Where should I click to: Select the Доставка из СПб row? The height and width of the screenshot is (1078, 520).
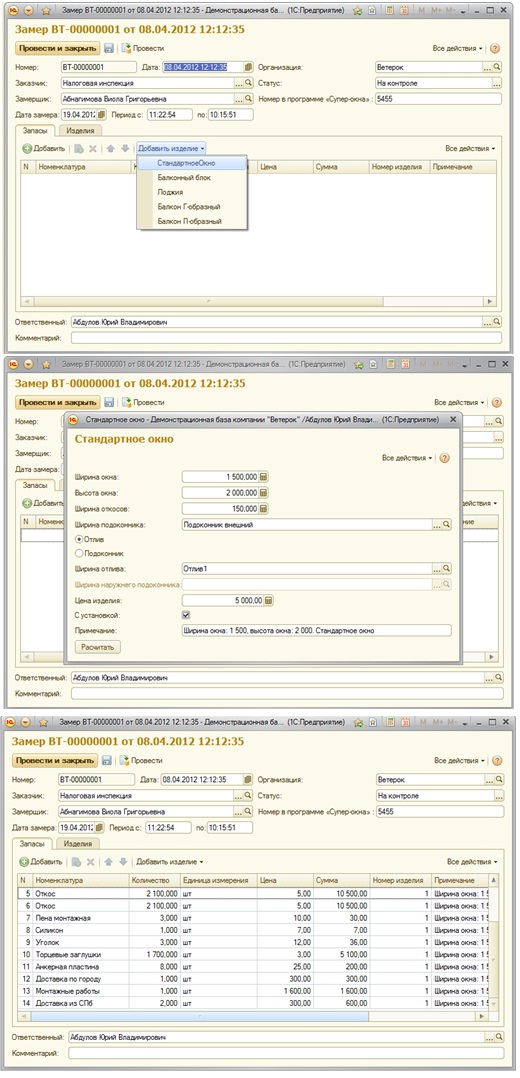253,1002
